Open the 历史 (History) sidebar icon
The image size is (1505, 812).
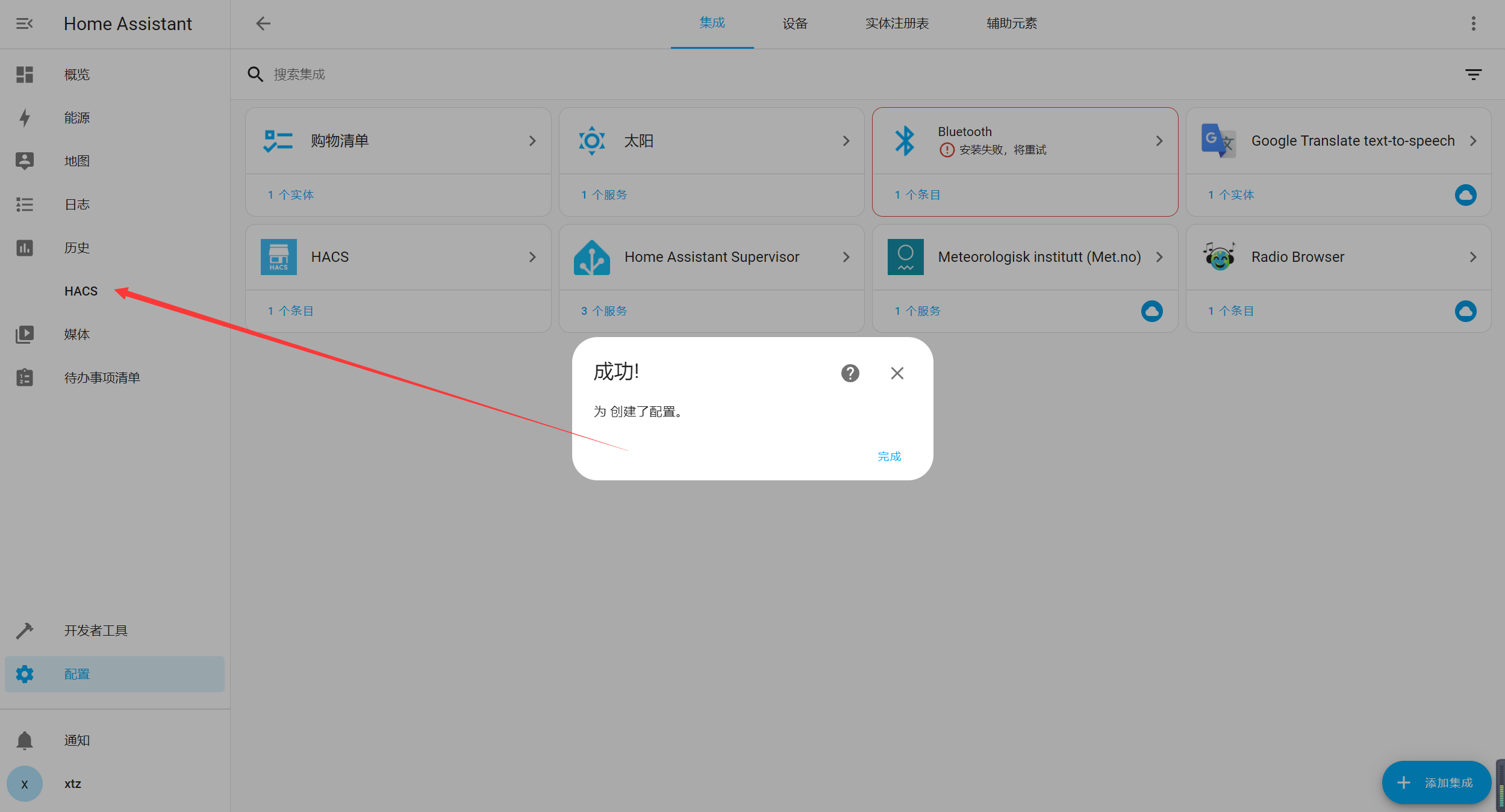pos(25,247)
